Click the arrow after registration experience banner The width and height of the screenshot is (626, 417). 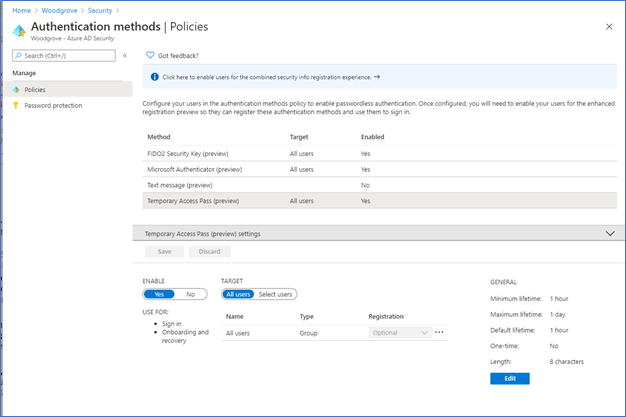click(377, 77)
